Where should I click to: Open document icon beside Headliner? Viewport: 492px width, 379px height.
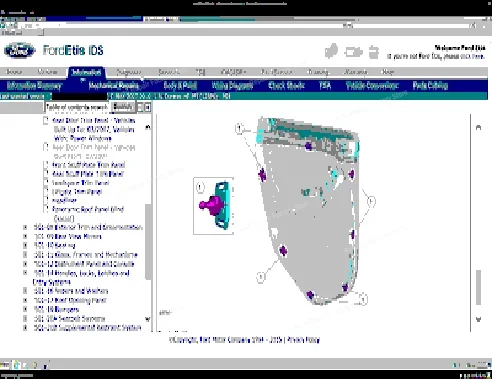[x=46, y=200]
